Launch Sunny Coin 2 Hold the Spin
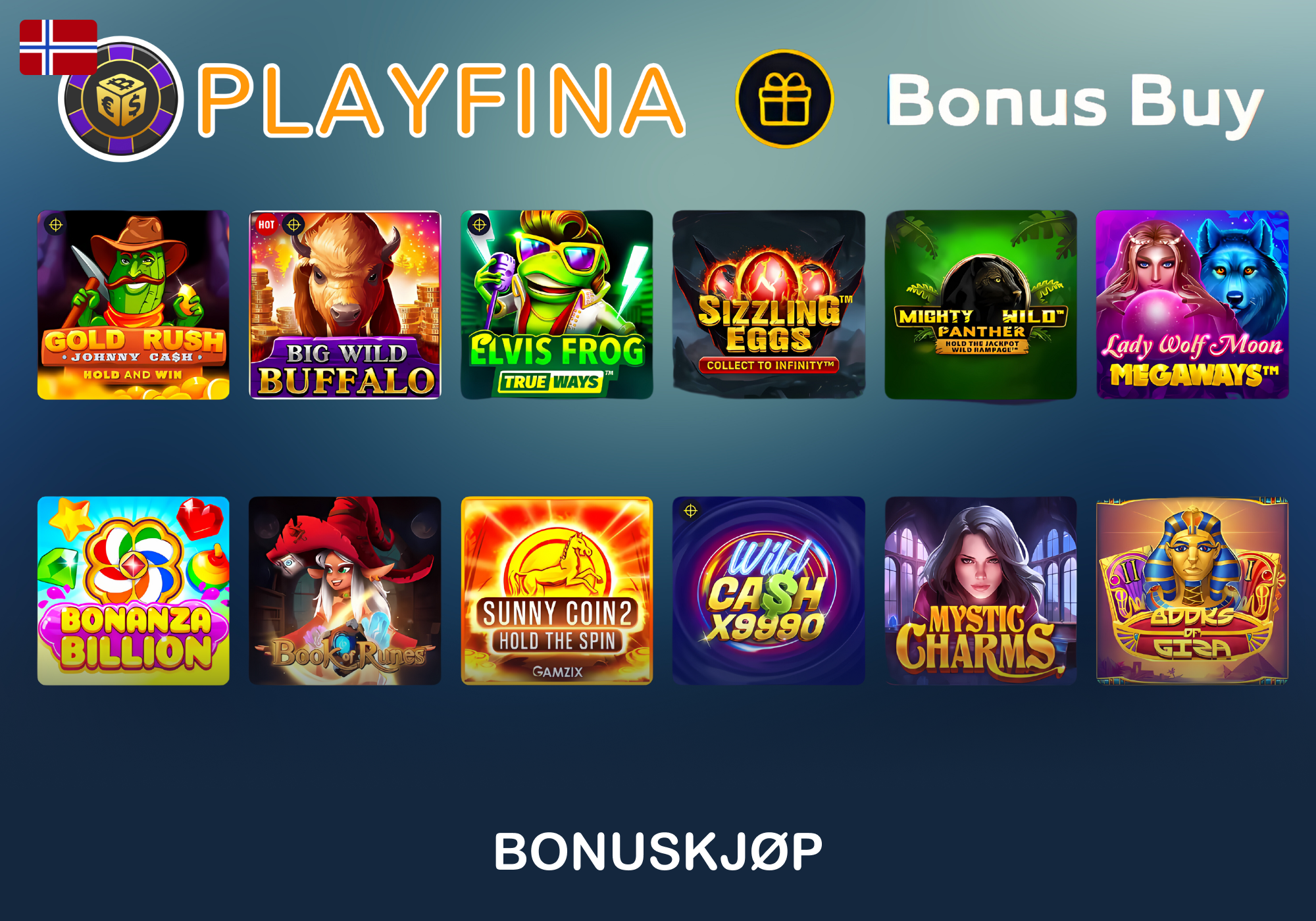Screen dimensions: 1316x921 pyautogui.click(x=557, y=591)
